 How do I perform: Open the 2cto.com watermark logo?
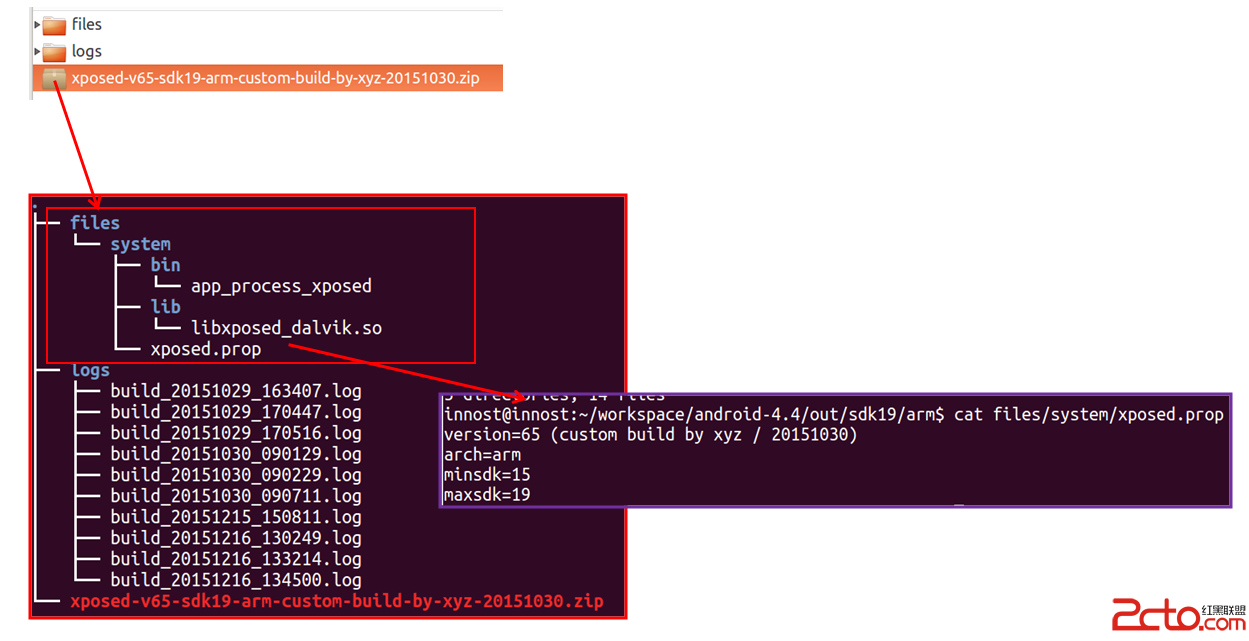point(1179,616)
